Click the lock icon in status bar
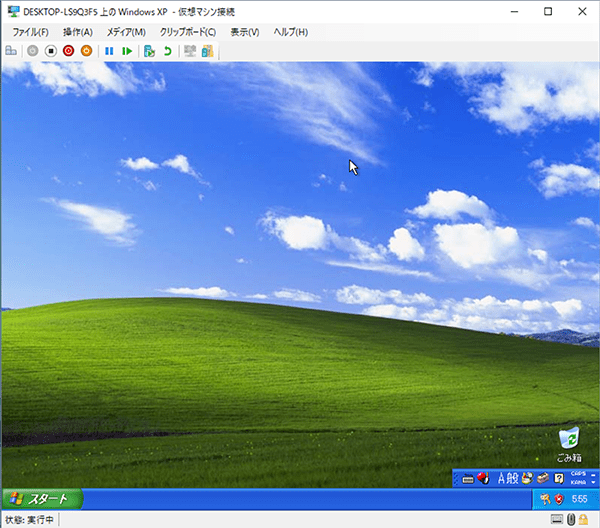The image size is (600, 528). [x=583, y=519]
